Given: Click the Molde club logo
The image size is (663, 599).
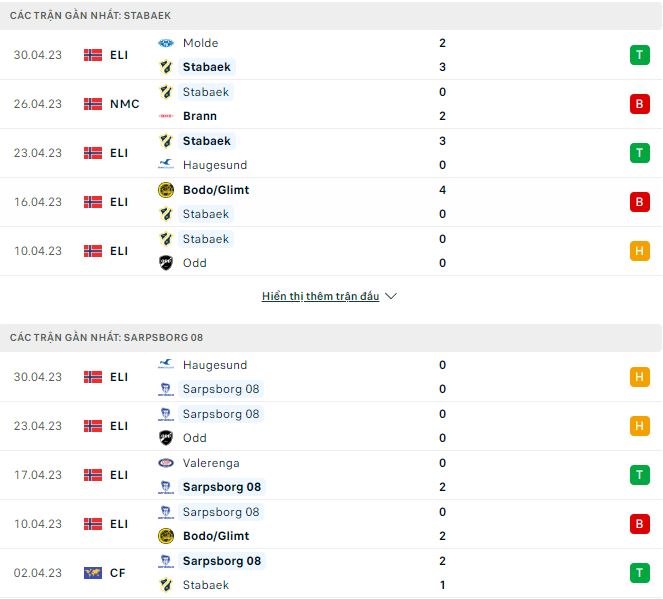Looking at the screenshot, I should click(x=166, y=43).
